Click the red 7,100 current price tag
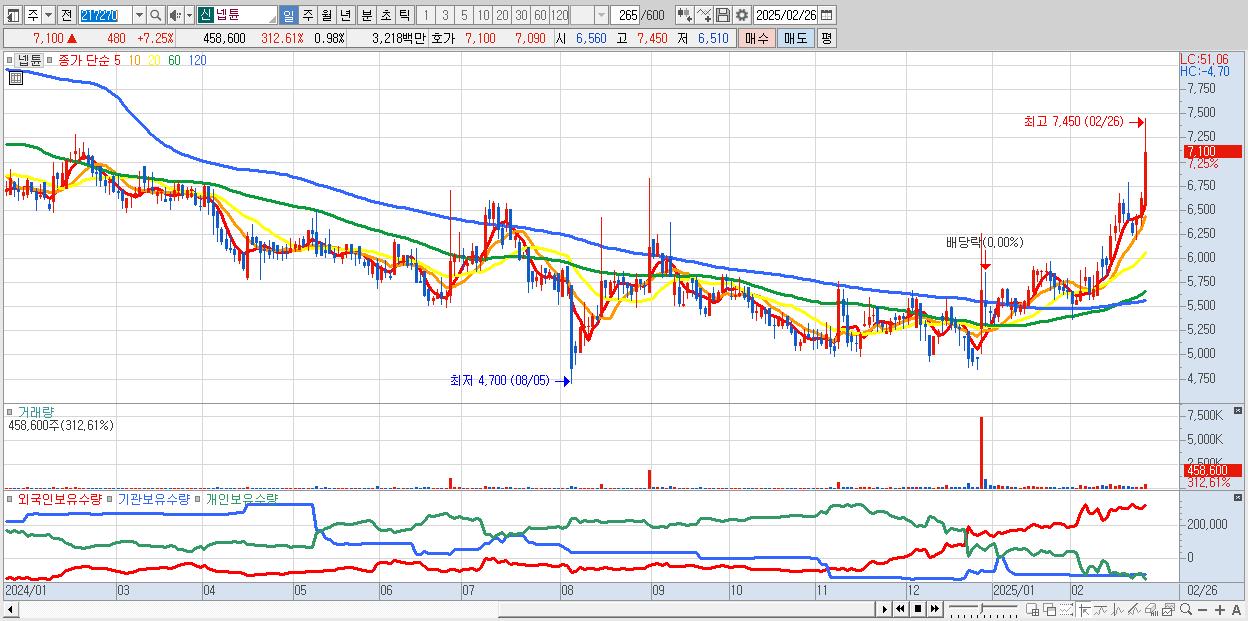This screenshot has width=1248, height=621. 1212,151
